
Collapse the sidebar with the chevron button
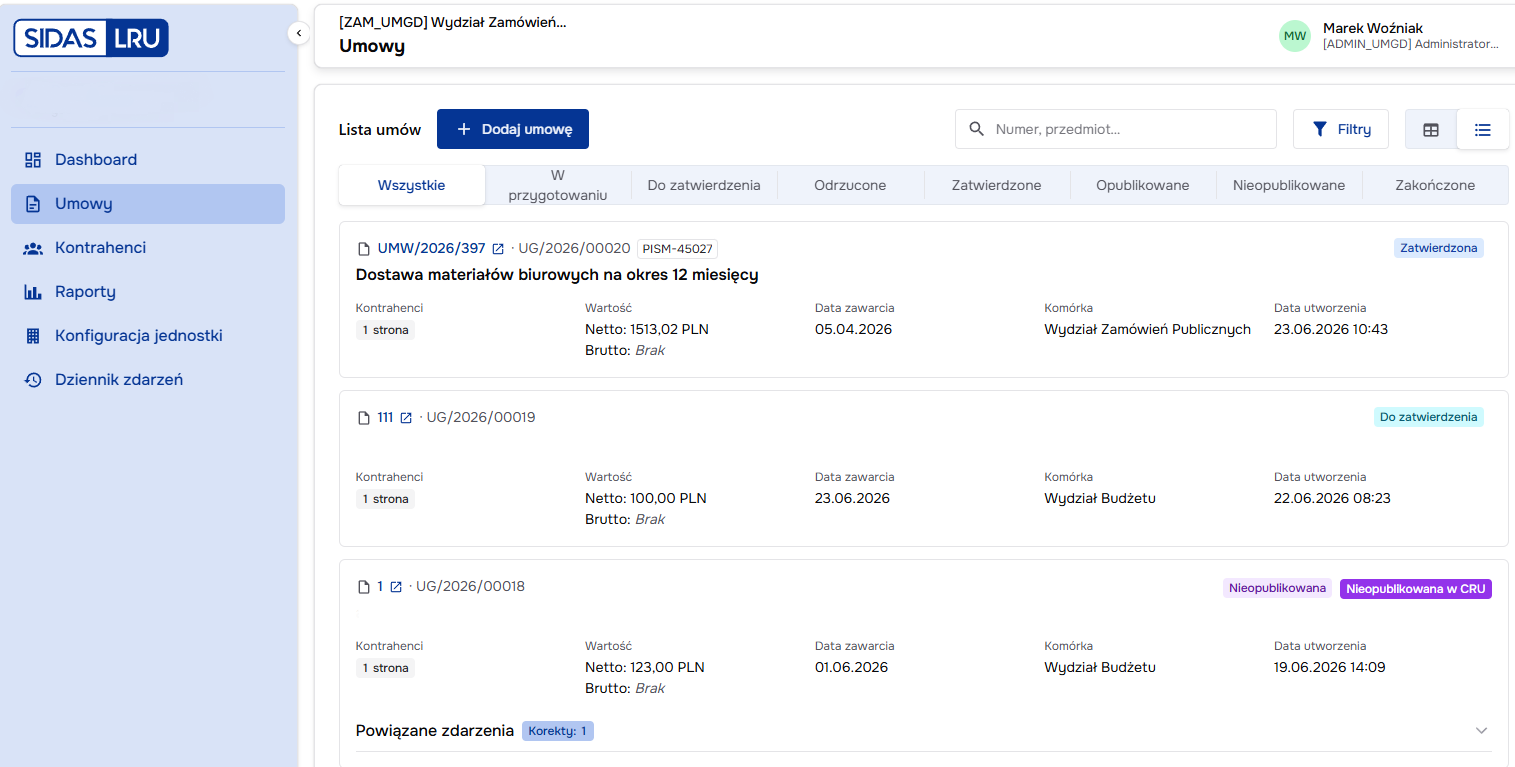(x=298, y=33)
